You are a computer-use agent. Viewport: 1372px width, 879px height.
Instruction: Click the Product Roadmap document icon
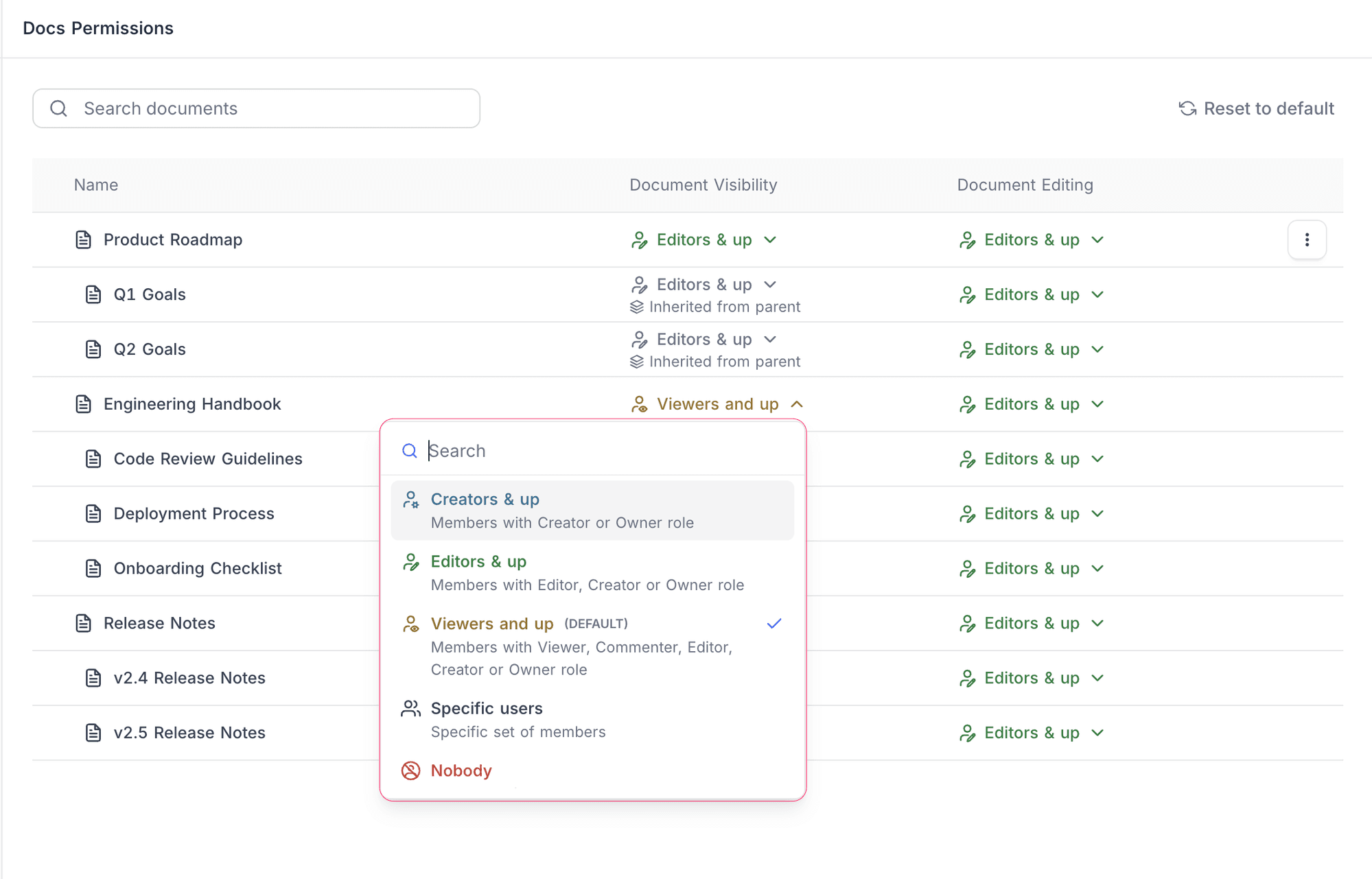coord(83,239)
